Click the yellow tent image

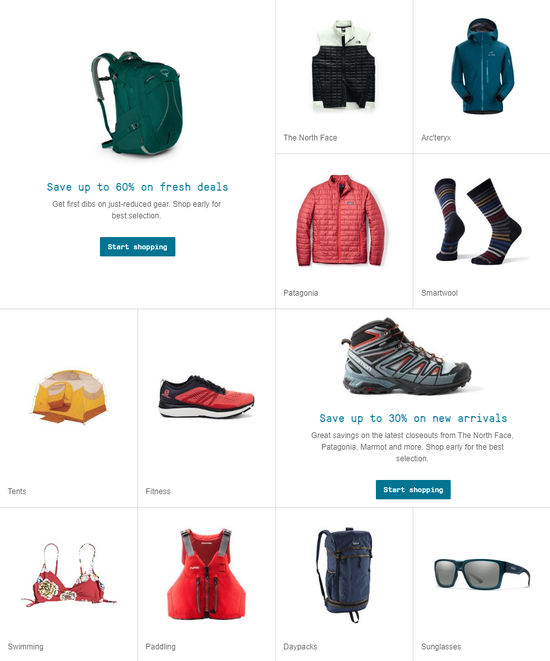tap(69, 397)
